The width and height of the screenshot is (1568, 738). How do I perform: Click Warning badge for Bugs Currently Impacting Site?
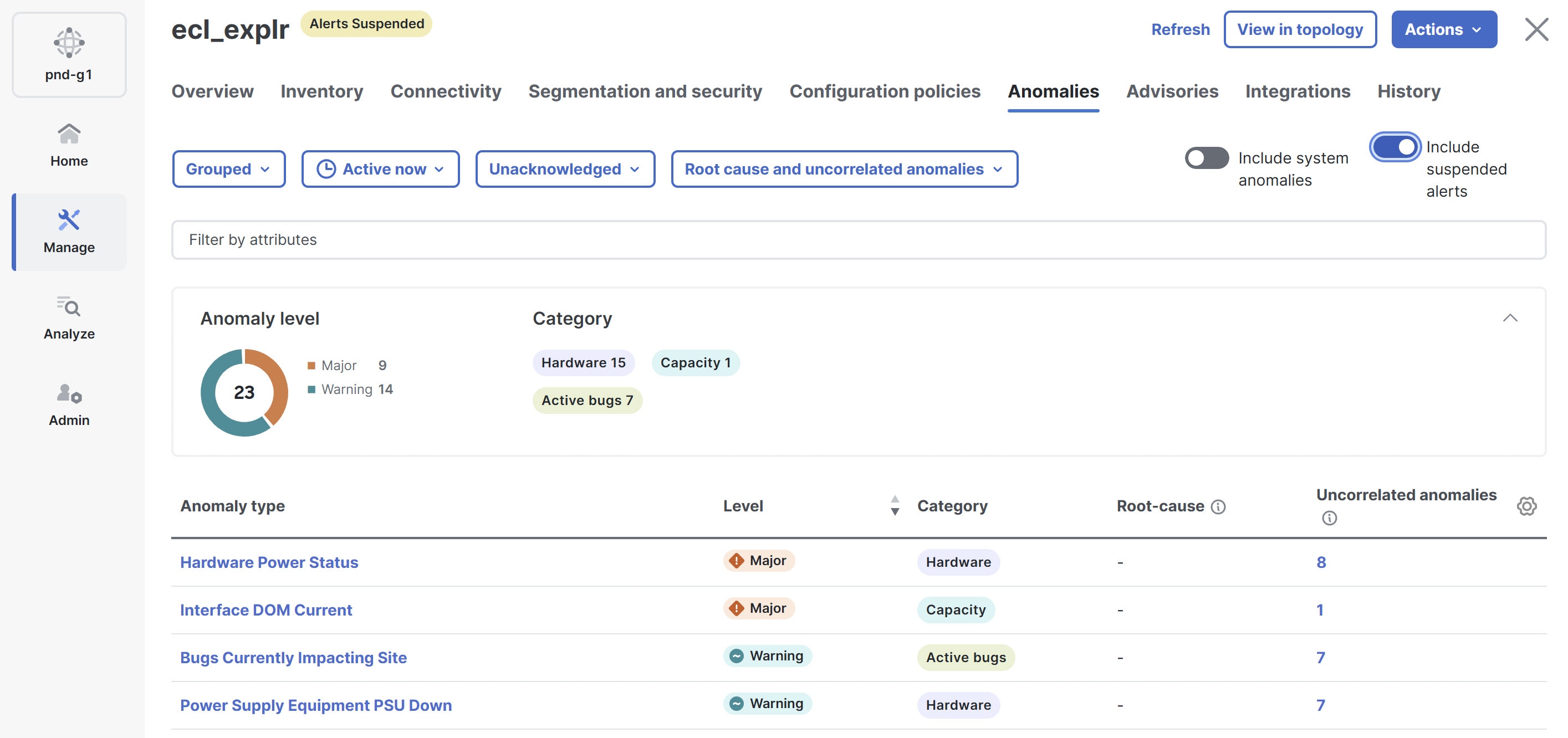[x=767, y=655]
